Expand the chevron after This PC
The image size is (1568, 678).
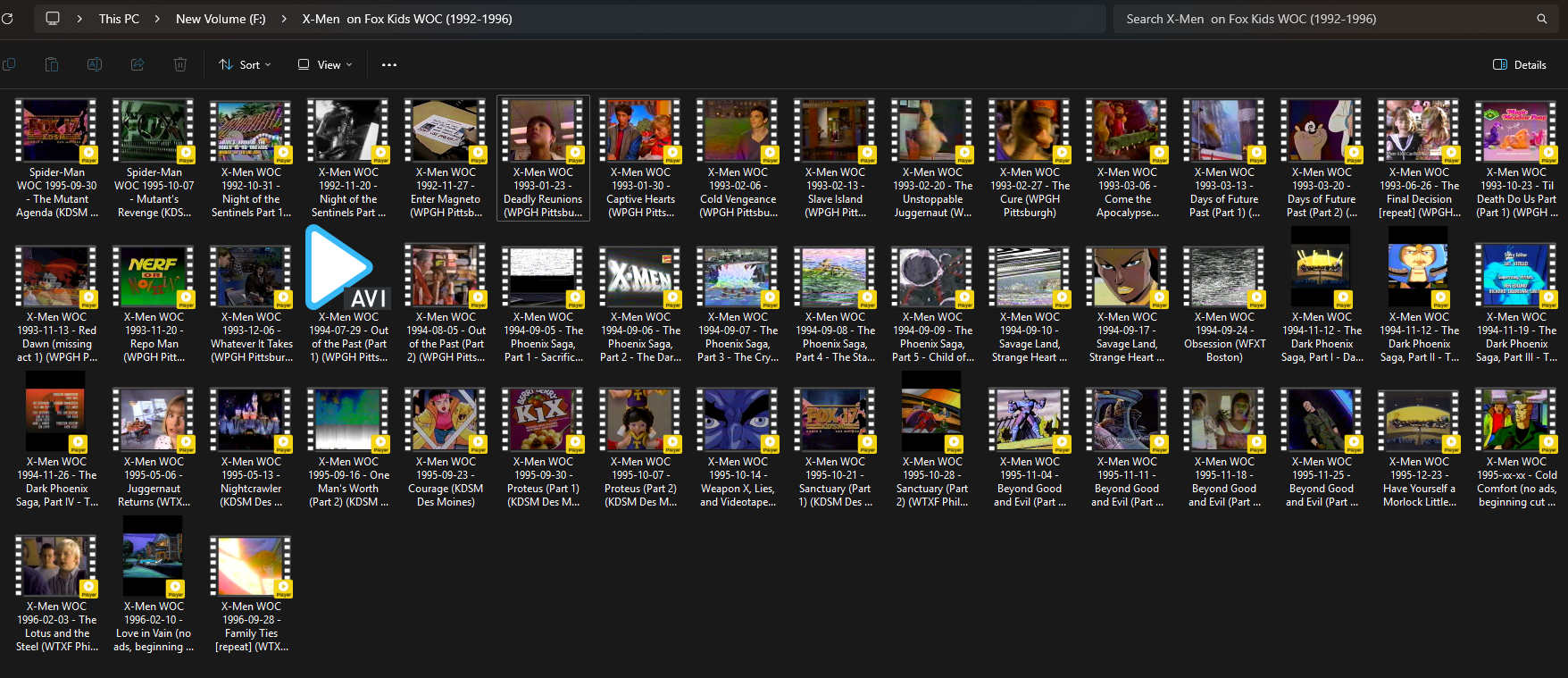pyautogui.click(x=157, y=19)
